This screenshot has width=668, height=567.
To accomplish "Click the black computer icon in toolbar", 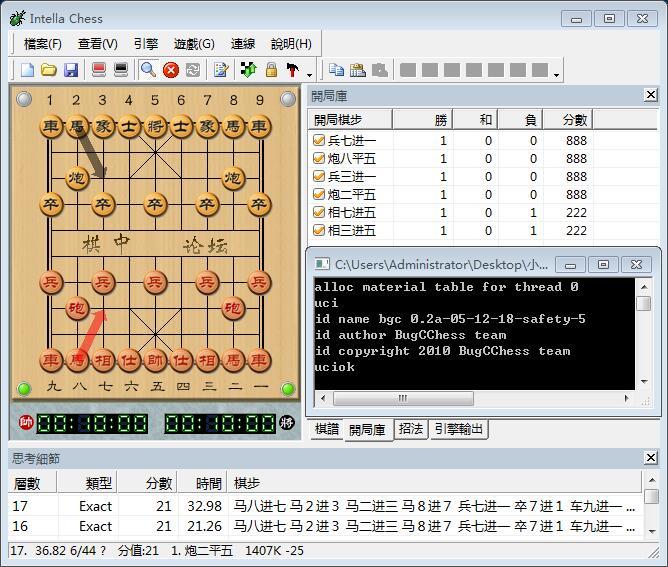I will (x=121, y=69).
